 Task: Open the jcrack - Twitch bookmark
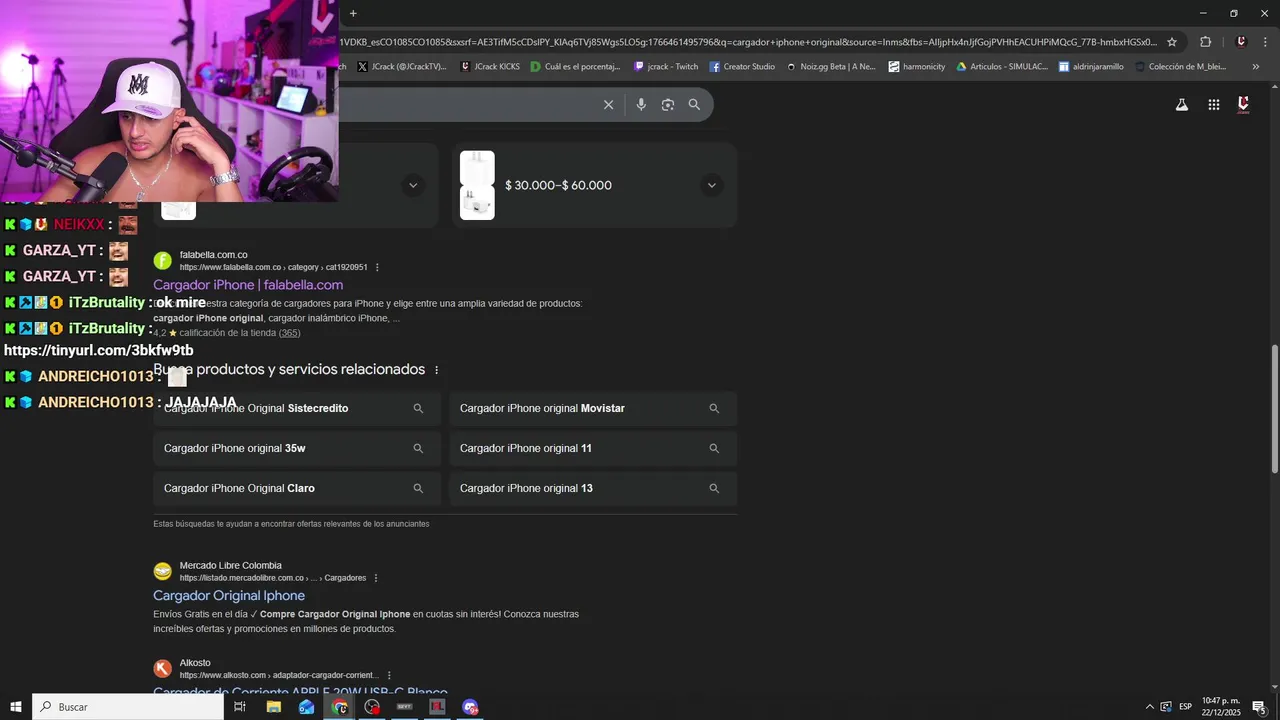(666, 67)
